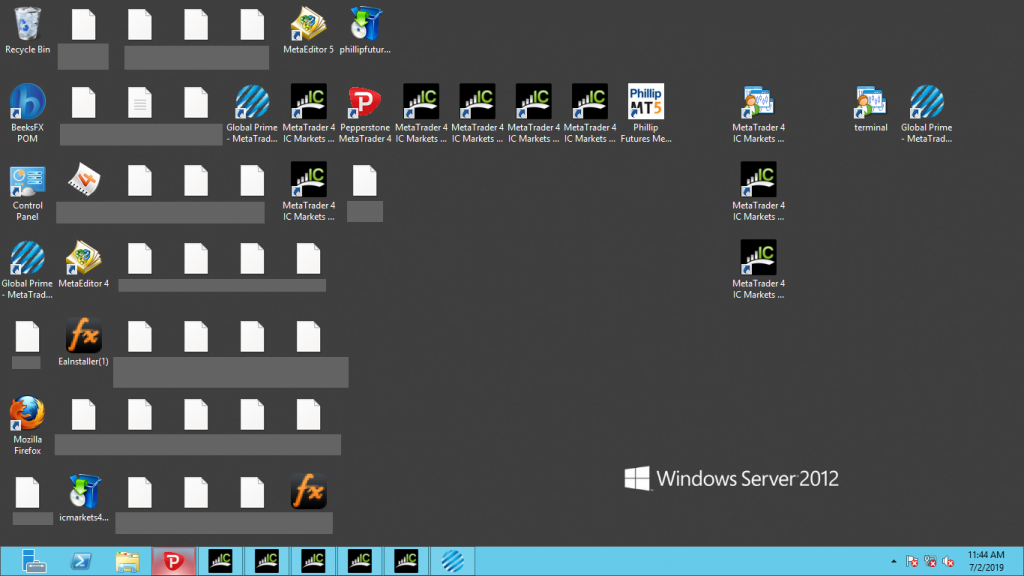Image resolution: width=1024 pixels, height=576 pixels.
Task: Select blank file icon right of Recycle Bin
Action: (x=84, y=25)
